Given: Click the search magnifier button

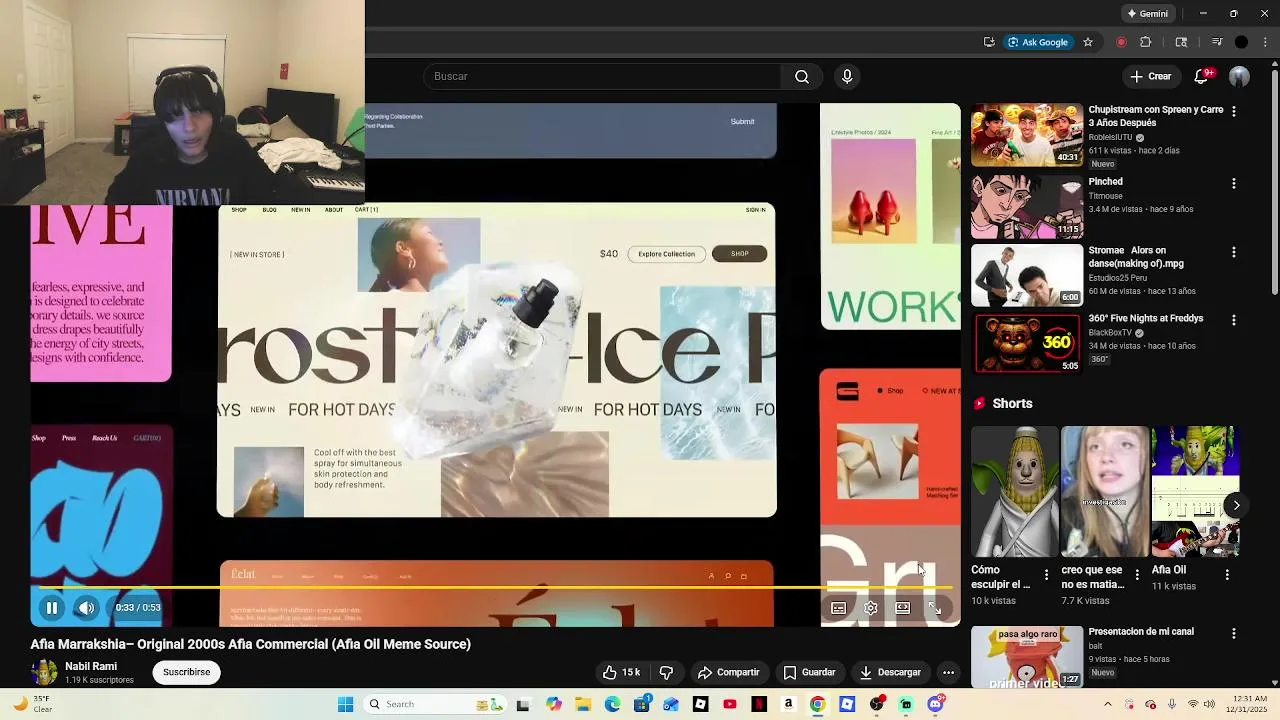Looking at the screenshot, I should (x=802, y=76).
